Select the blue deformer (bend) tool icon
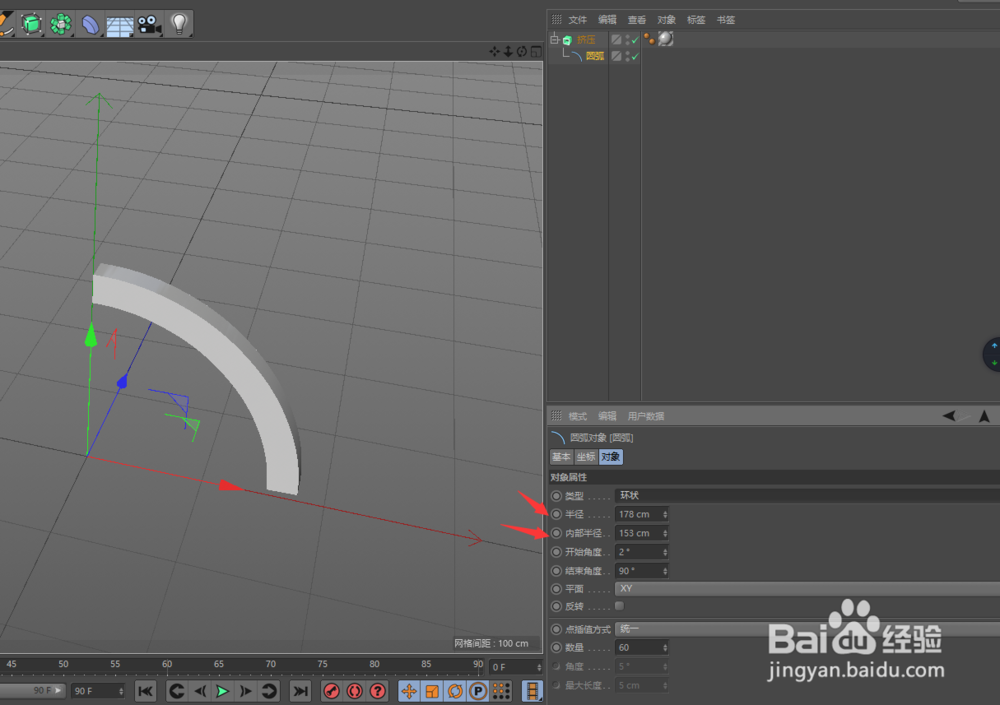 [90, 24]
